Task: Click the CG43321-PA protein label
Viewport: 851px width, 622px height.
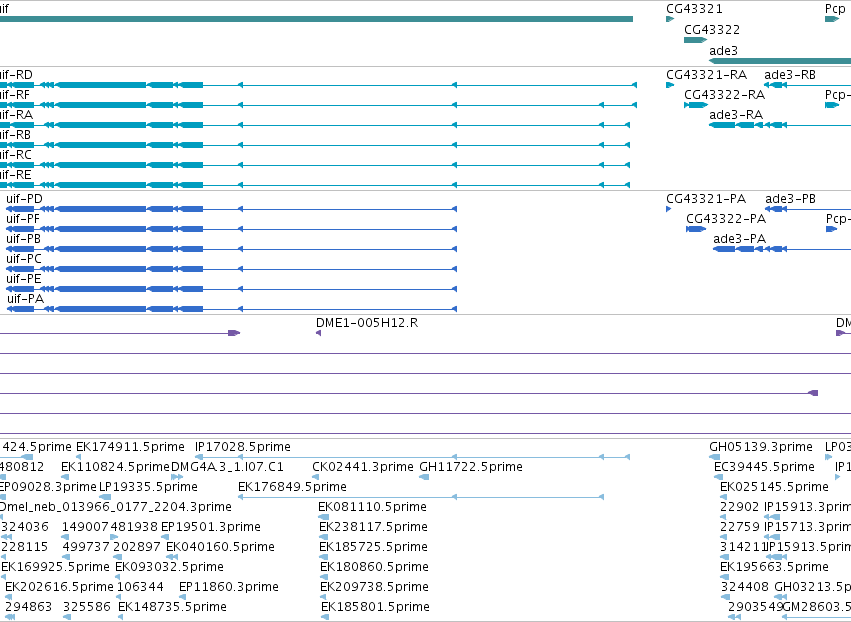Action: click(x=706, y=199)
